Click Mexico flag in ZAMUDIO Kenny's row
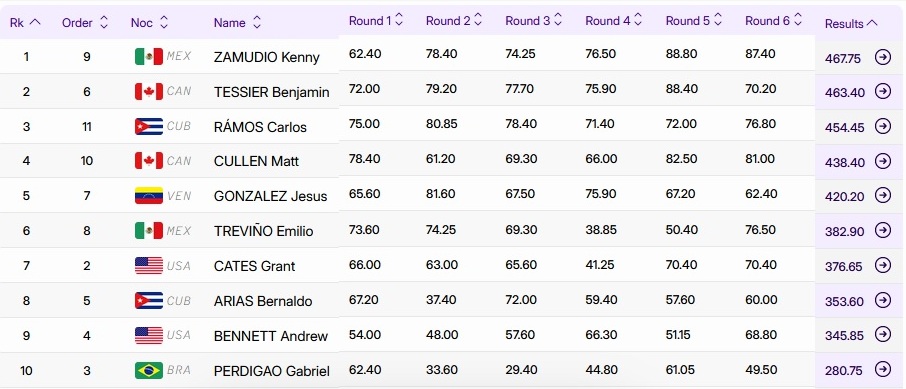This screenshot has height=389, width=906. point(148,57)
